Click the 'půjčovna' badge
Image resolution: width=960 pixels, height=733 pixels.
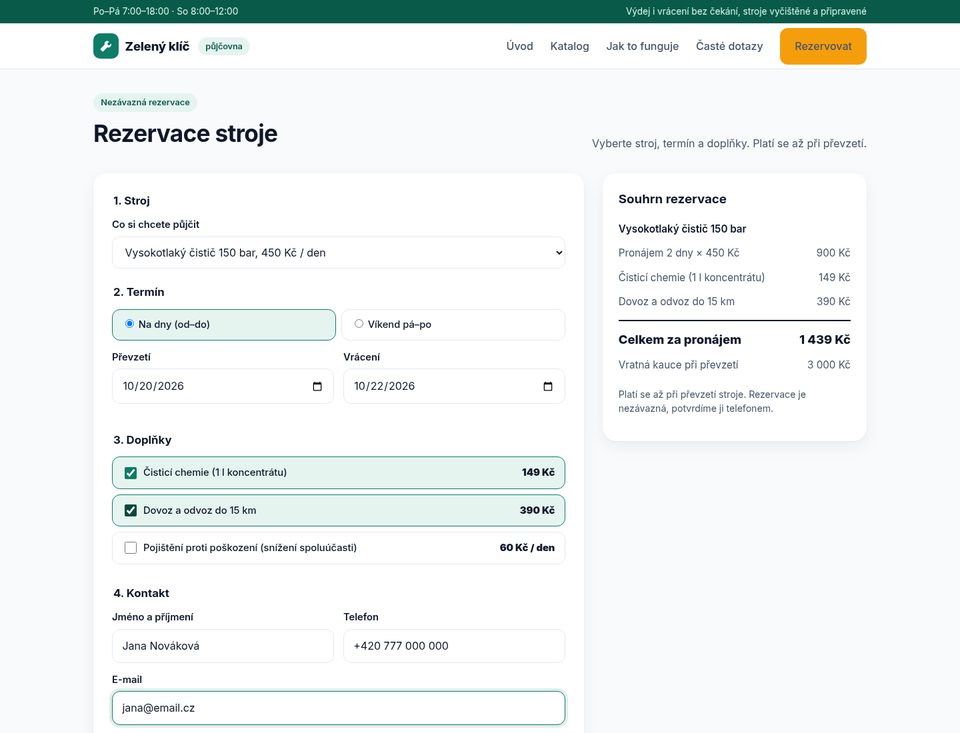tap(223, 47)
